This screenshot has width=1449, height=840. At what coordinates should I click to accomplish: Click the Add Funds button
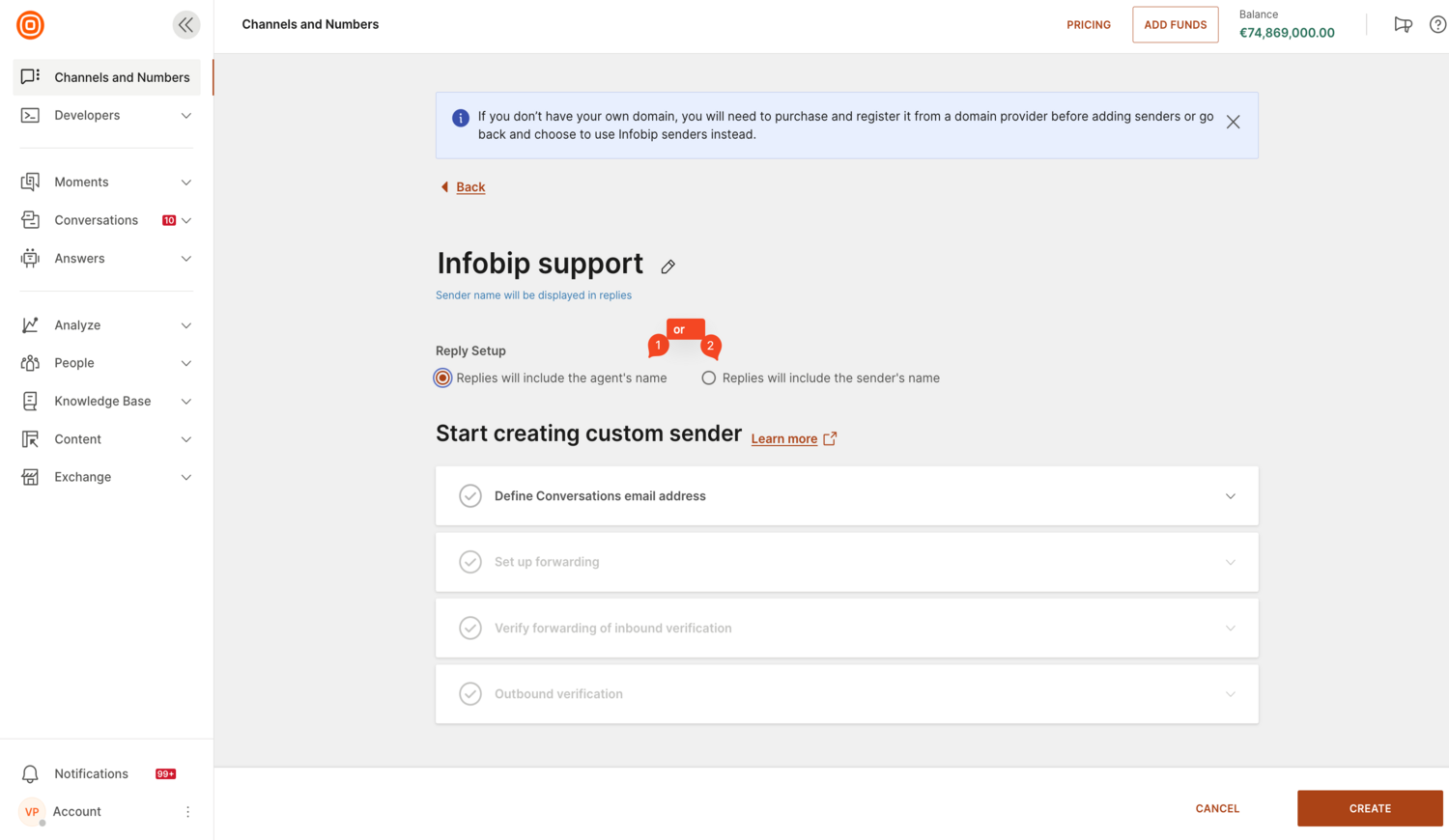[x=1175, y=25]
